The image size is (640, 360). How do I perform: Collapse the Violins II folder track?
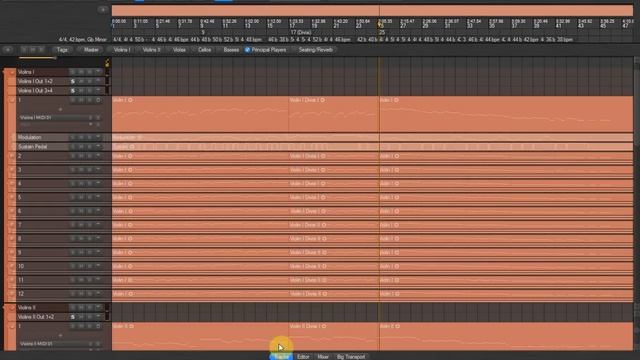[x=12, y=308]
